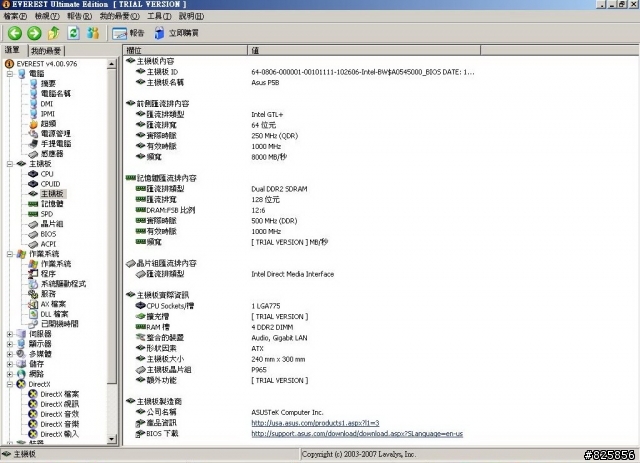This screenshot has height=463, width=640.
Task: Open the support.asus.com BIOS download link
Action: pos(357,434)
